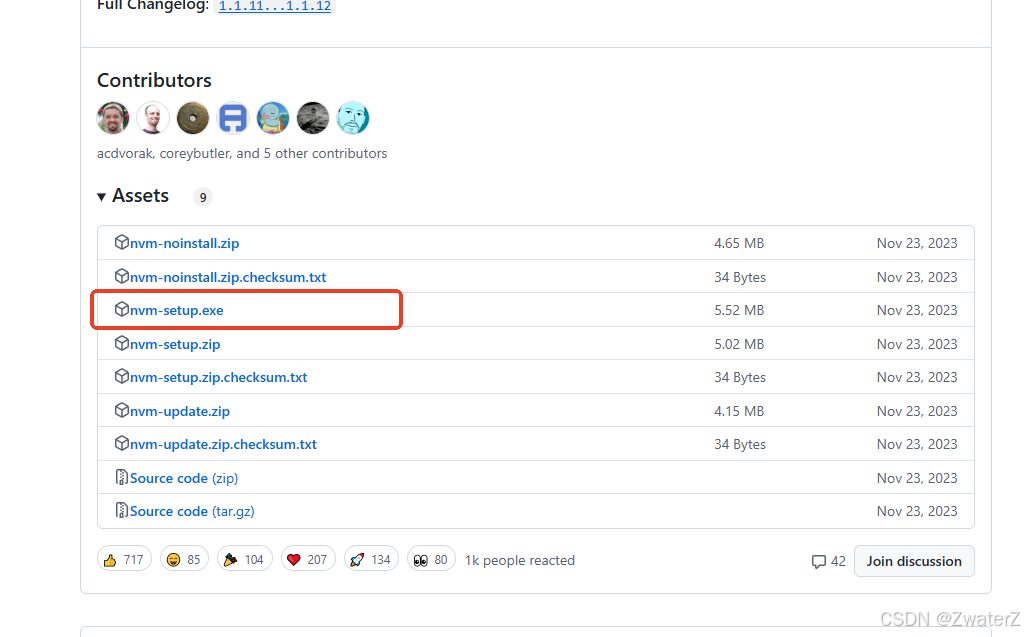Screen dimensions: 1024x637
Task: Toggle rocket reaction with 134
Action: (371, 560)
